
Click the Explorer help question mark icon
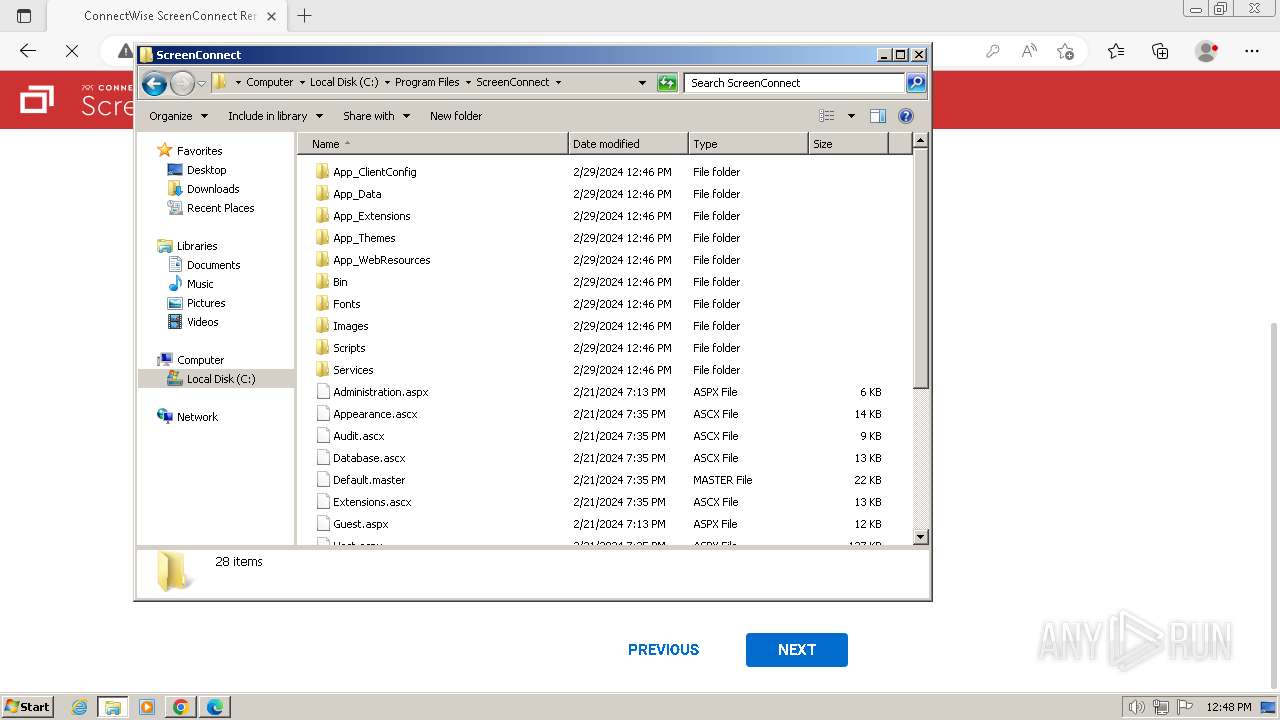point(906,116)
